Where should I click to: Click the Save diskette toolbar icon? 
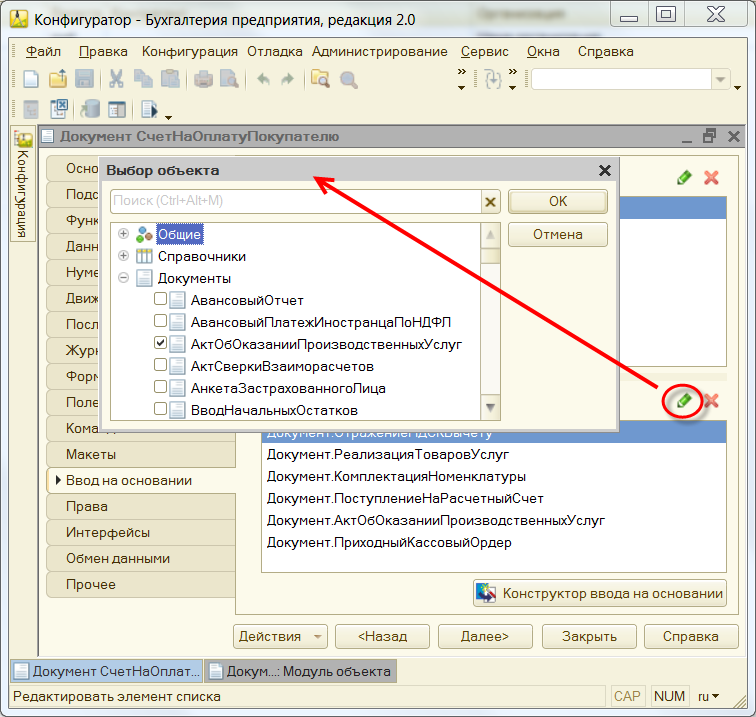[84, 79]
